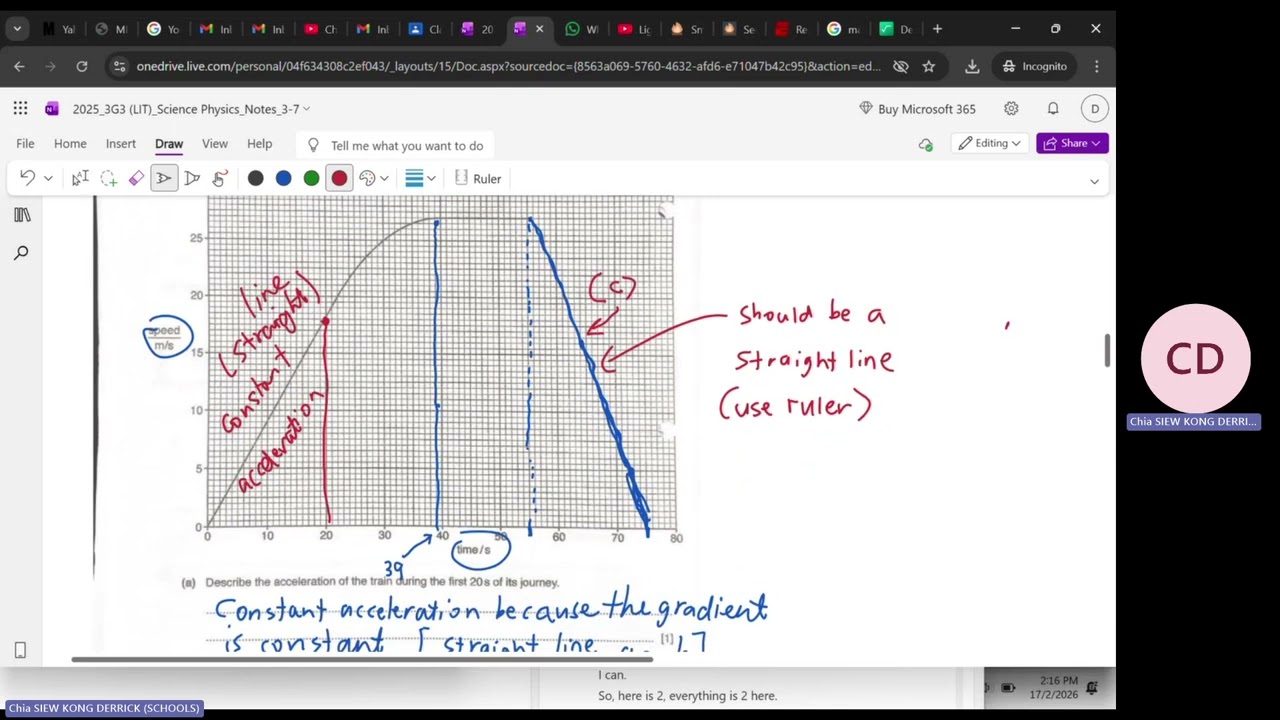Viewport: 1280px width, 720px height.
Task: Open Chrome three-dot menu
Action: click(1097, 66)
